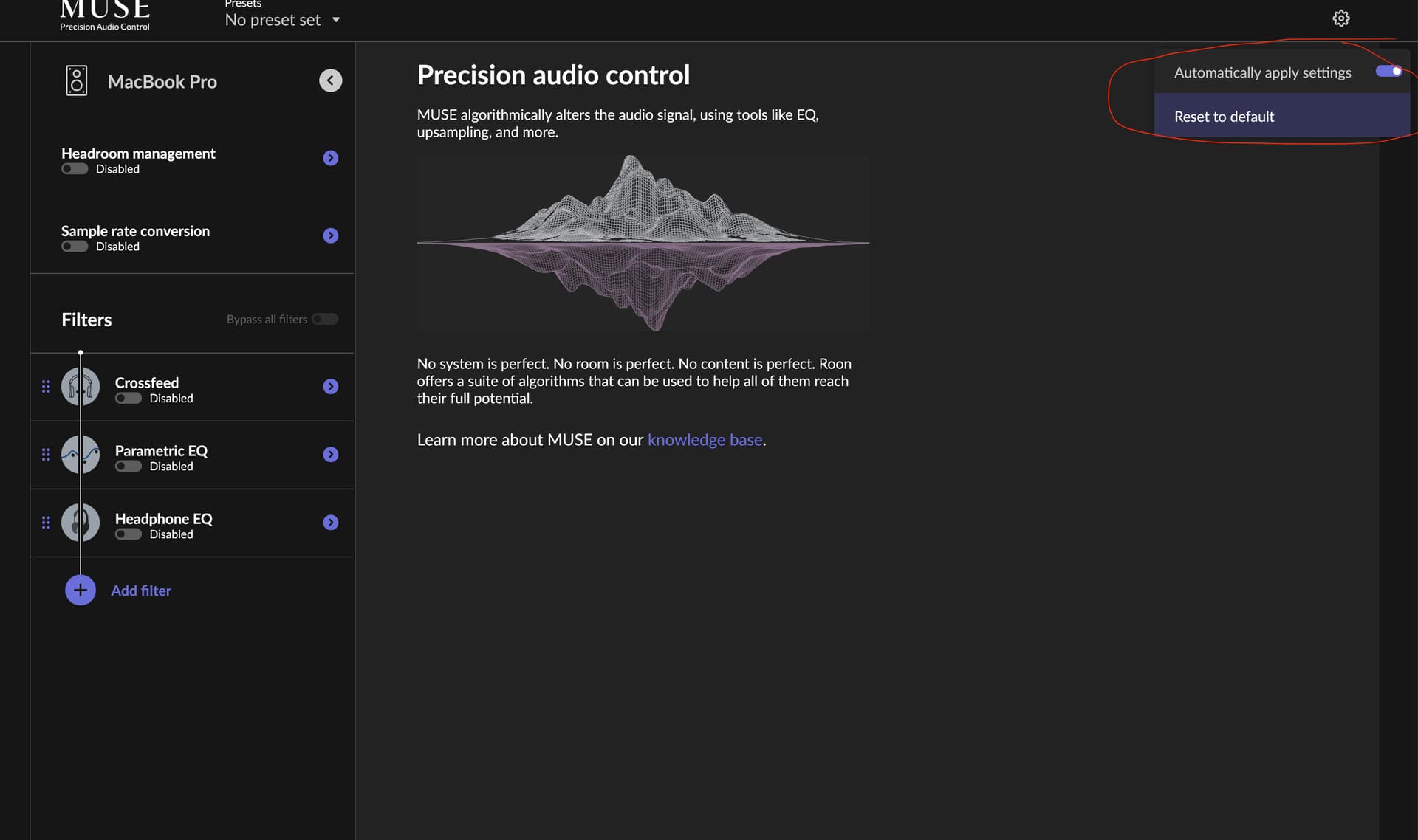This screenshot has width=1418, height=840.
Task: Enable the Headroom management toggle
Action: 75,169
